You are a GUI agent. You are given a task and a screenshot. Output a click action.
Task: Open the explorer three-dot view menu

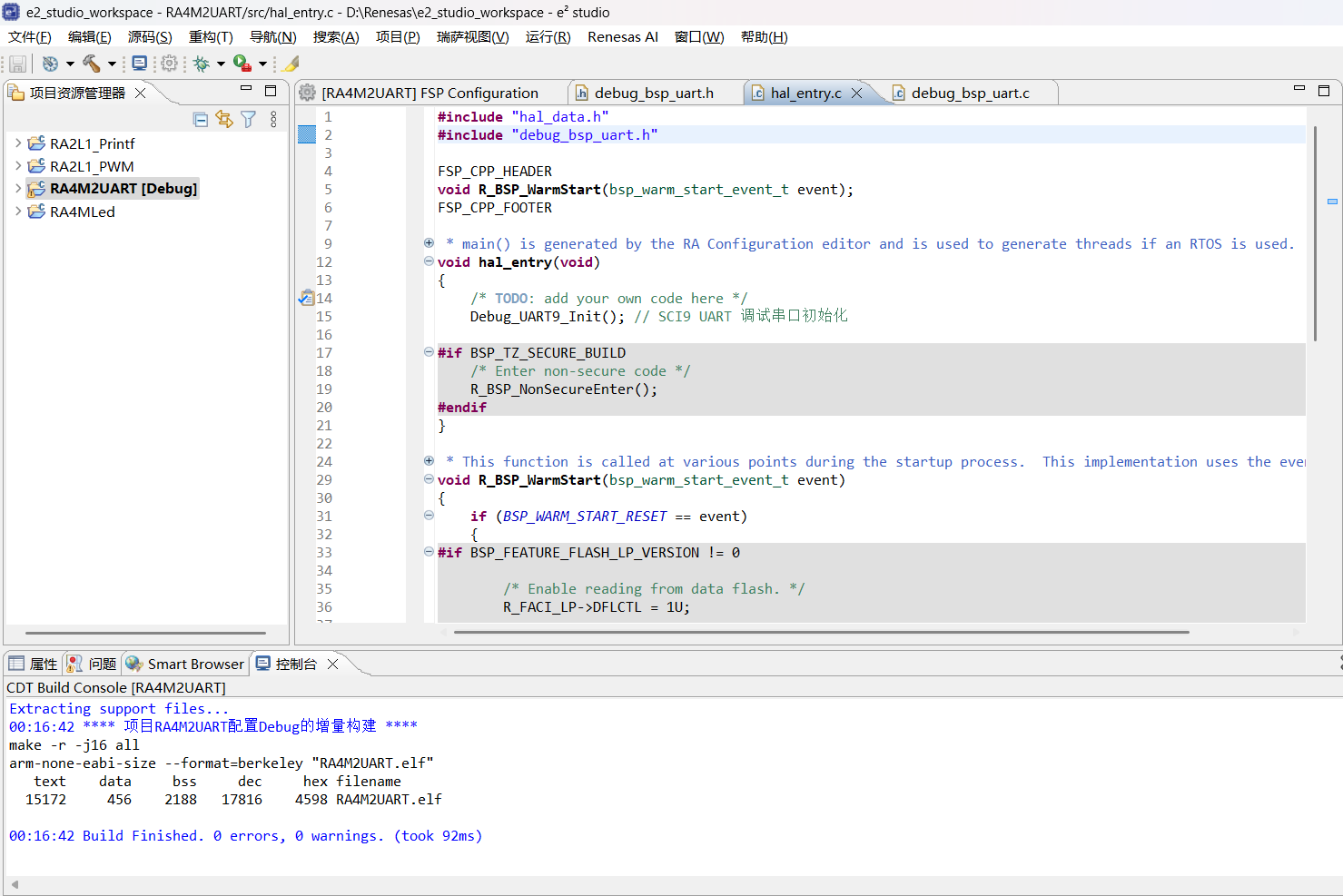pyautogui.click(x=273, y=119)
